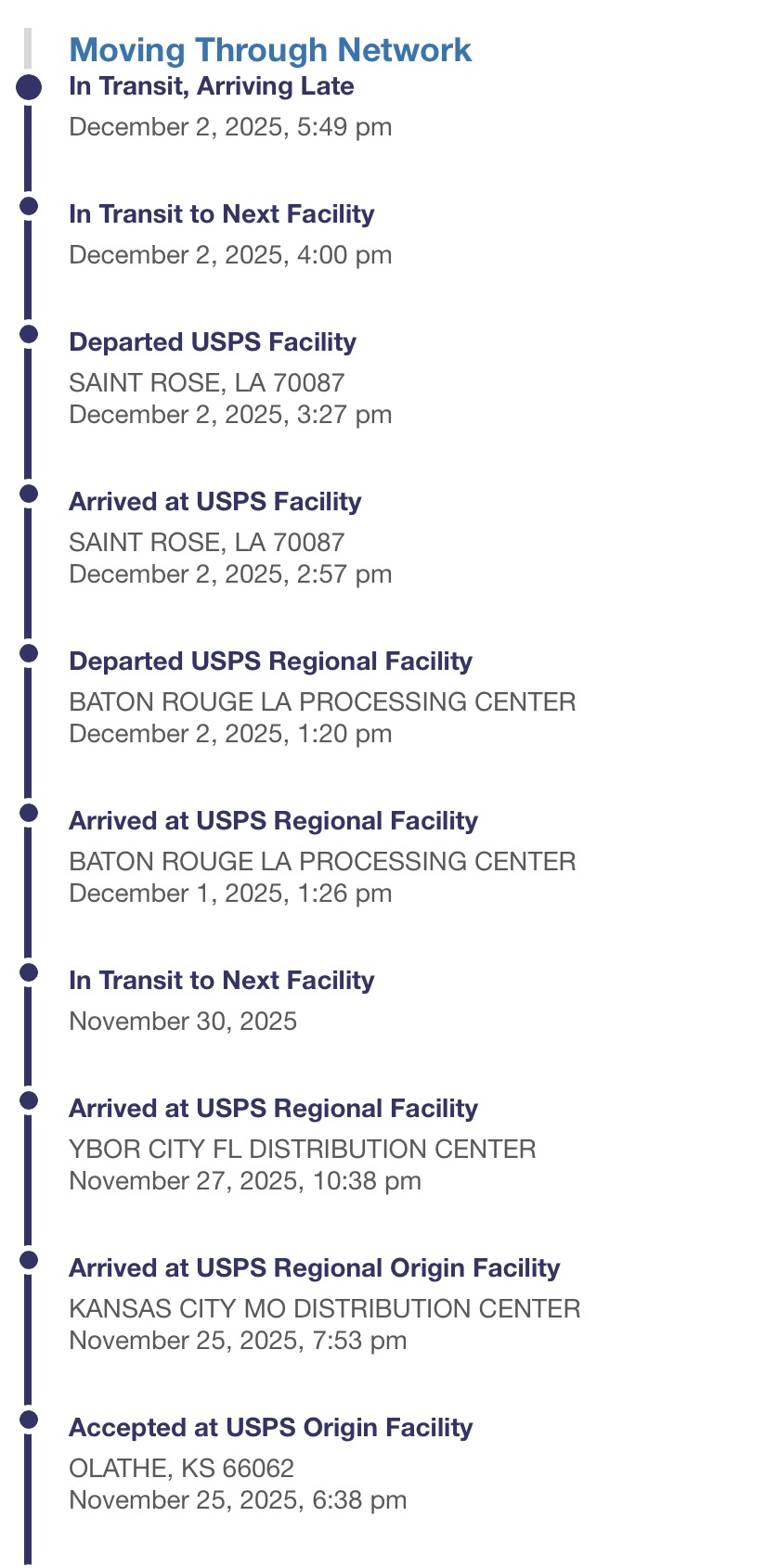Click the dot beside Arrived at USPS Facility
The height and width of the screenshot is (1568, 778).
coord(29,494)
